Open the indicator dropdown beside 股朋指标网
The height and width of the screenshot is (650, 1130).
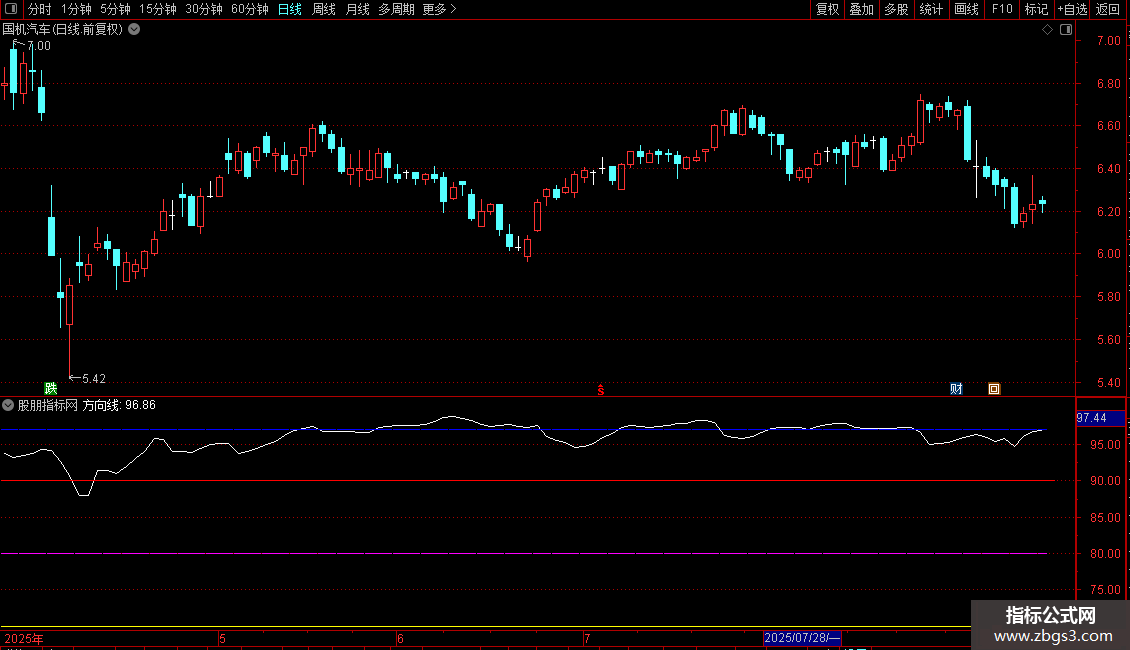click(8, 405)
